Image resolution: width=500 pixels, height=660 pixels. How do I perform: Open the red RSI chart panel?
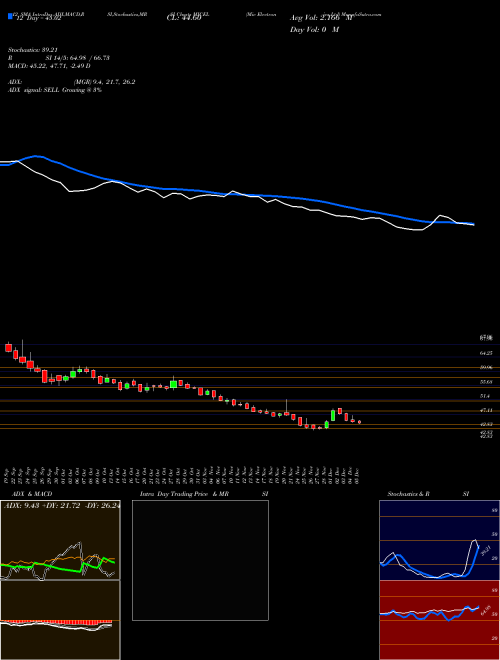(439, 620)
